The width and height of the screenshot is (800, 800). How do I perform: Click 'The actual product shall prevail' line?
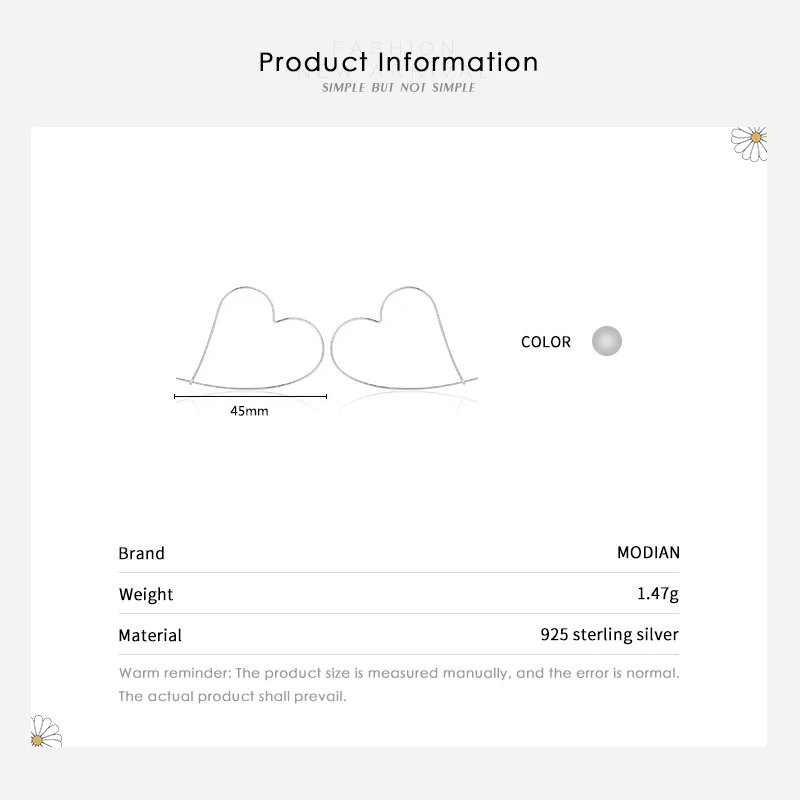pos(232,696)
